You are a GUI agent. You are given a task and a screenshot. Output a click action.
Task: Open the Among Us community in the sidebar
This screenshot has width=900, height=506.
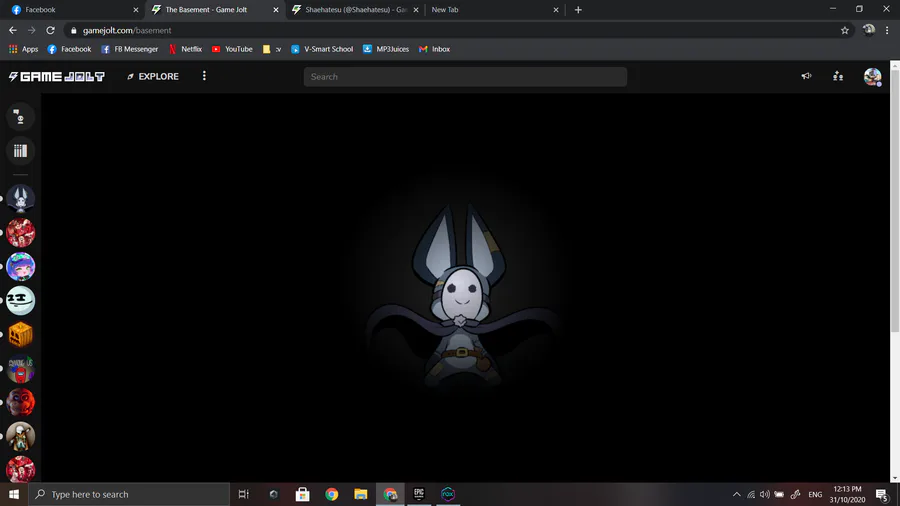(21, 368)
